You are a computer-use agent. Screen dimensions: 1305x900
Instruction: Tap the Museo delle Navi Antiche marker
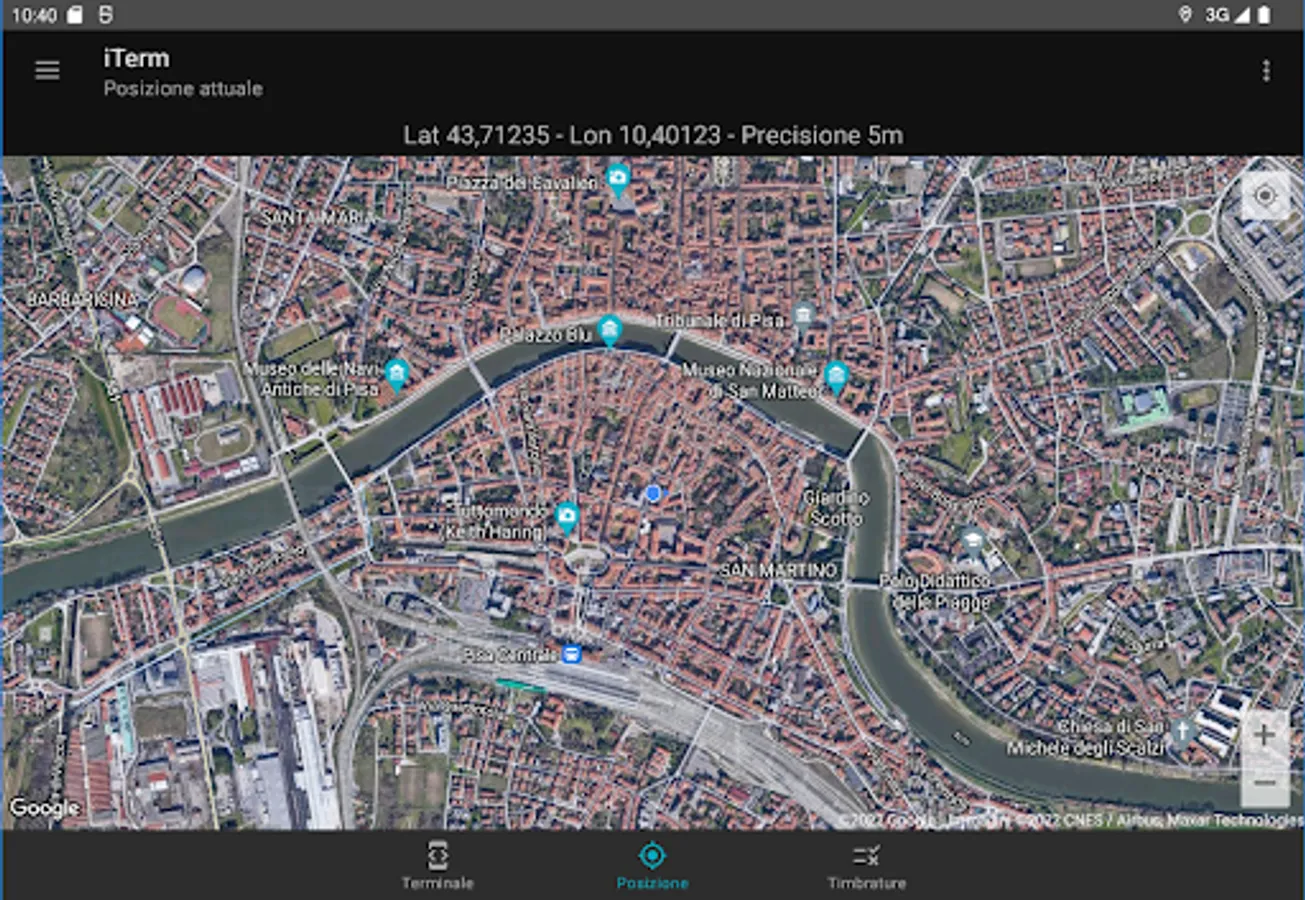tap(397, 375)
